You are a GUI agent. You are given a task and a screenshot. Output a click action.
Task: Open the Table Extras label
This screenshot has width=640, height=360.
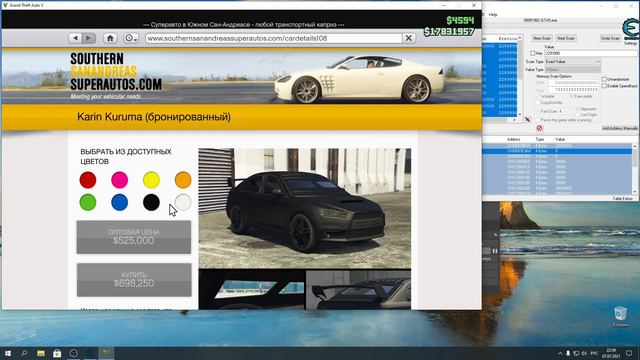click(x=622, y=198)
